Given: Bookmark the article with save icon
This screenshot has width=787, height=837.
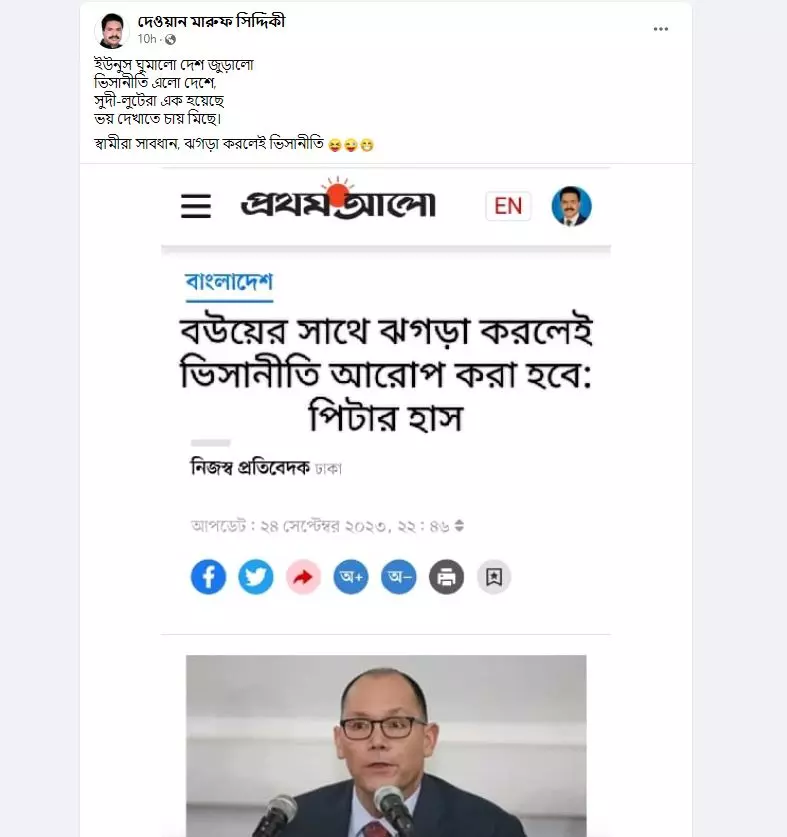Looking at the screenshot, I should 494,577.
